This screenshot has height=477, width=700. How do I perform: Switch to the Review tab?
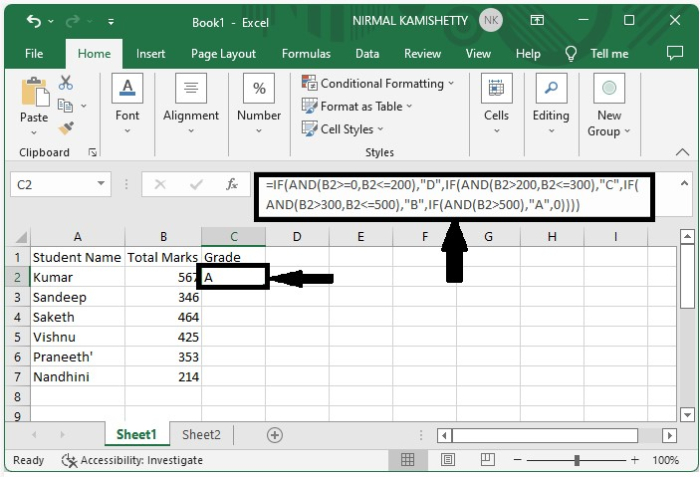[x=422, y=54]
